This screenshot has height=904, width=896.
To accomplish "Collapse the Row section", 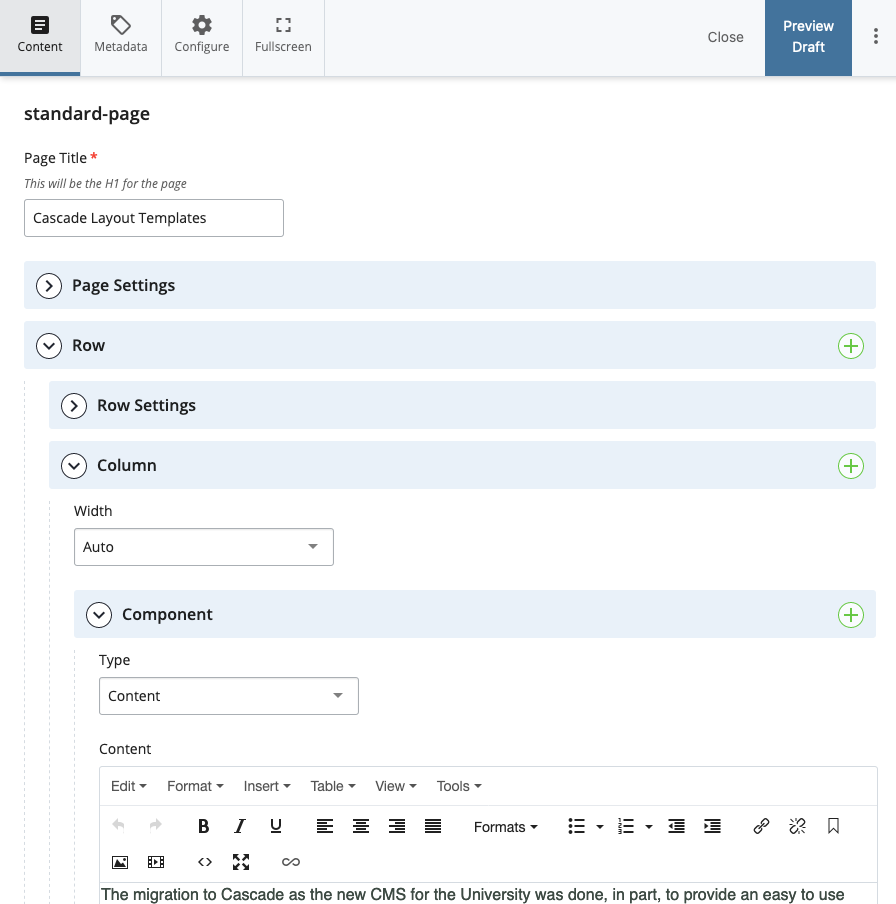I will (x=49, y=345).
